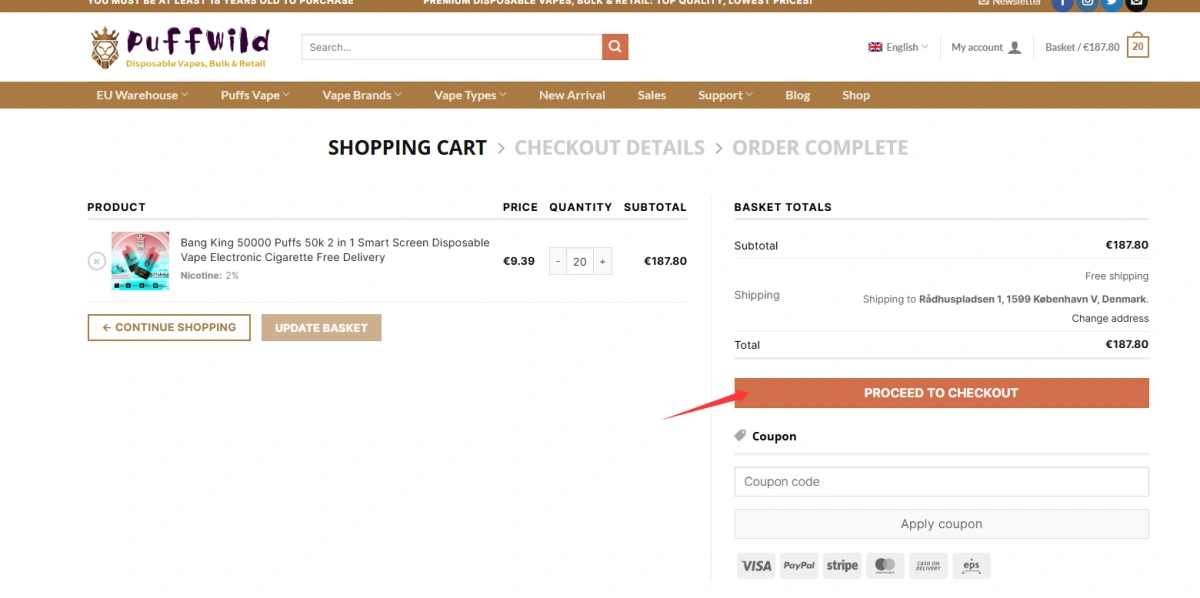
Task: Click the email envelope social icon
Action: [x=1136, y=3]
